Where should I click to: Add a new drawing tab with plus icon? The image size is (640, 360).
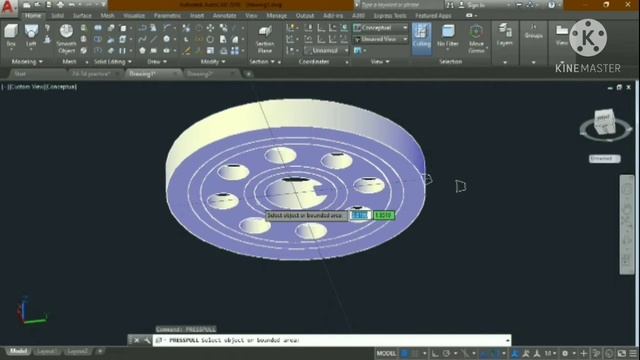(x=248, y=74)
